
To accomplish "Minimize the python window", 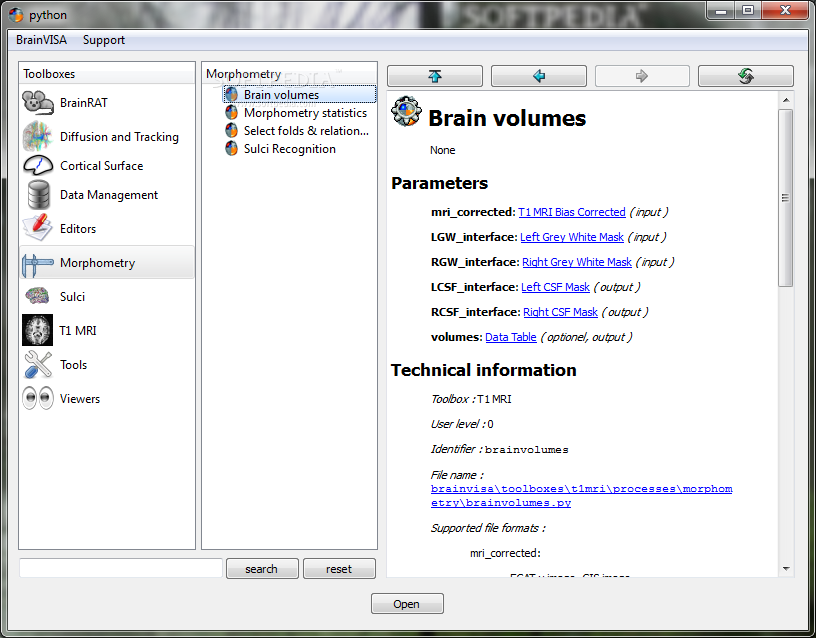I will (x=721, y=10).
